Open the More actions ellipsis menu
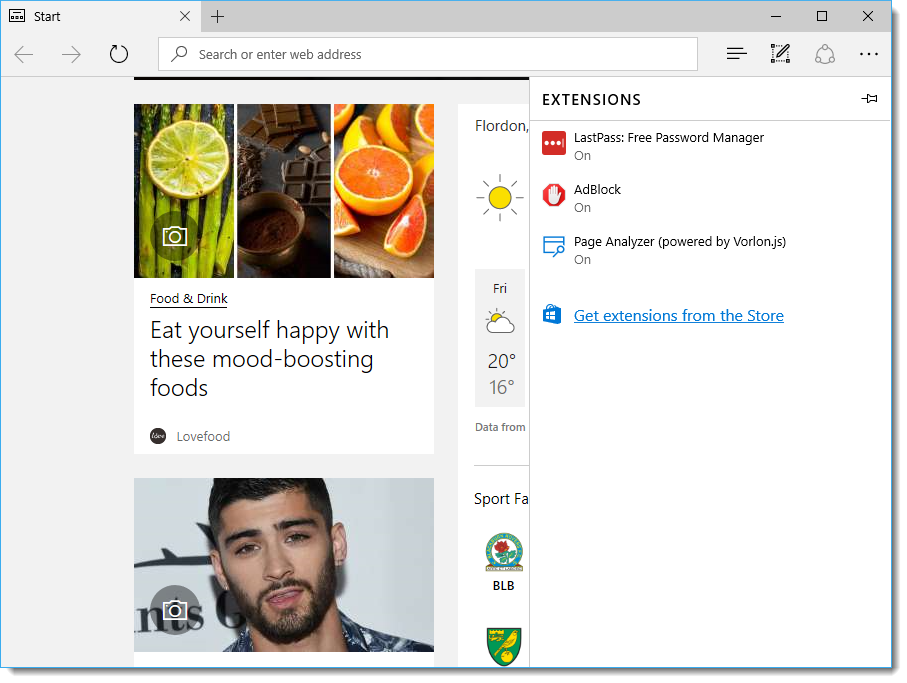 coord(868,54)
